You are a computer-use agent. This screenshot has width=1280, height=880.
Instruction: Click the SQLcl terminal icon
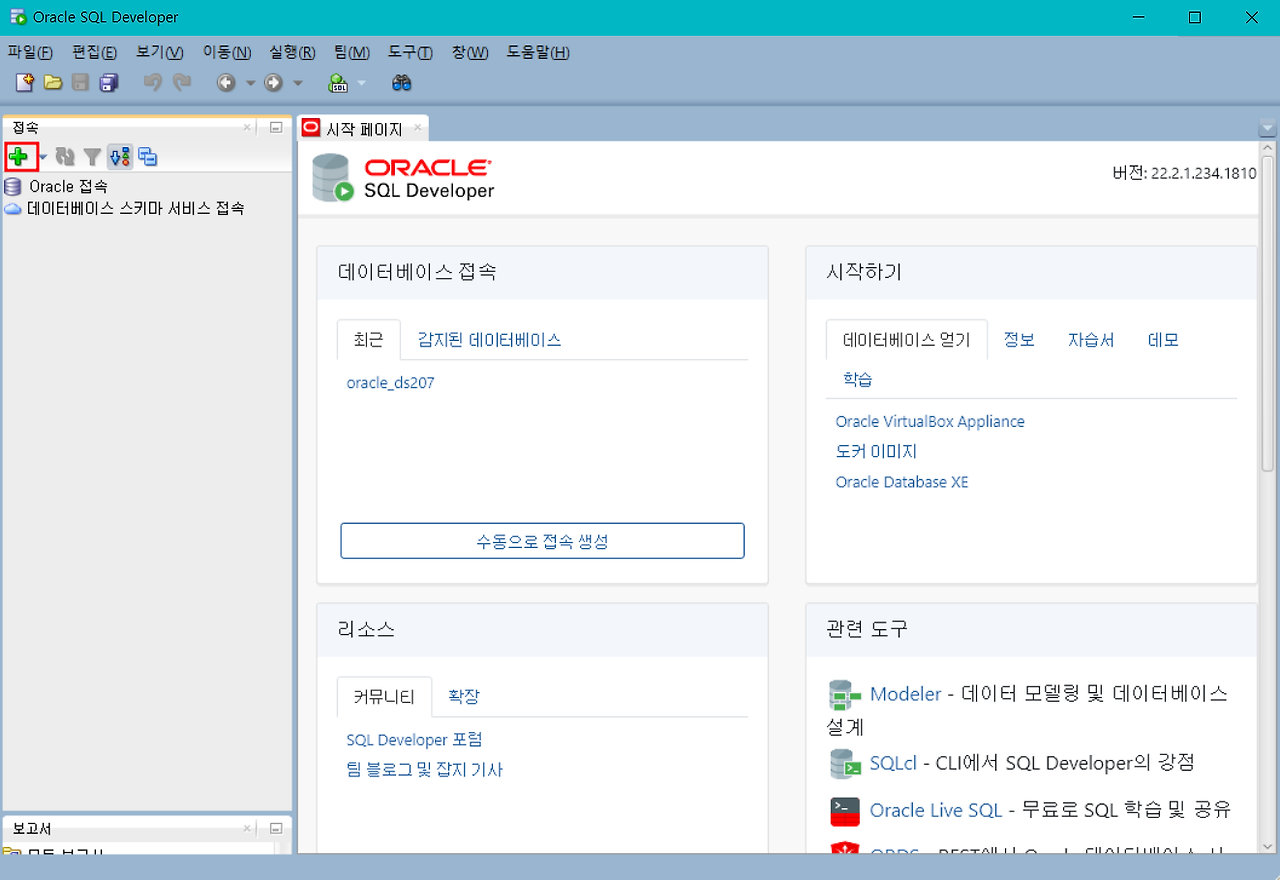846,763
